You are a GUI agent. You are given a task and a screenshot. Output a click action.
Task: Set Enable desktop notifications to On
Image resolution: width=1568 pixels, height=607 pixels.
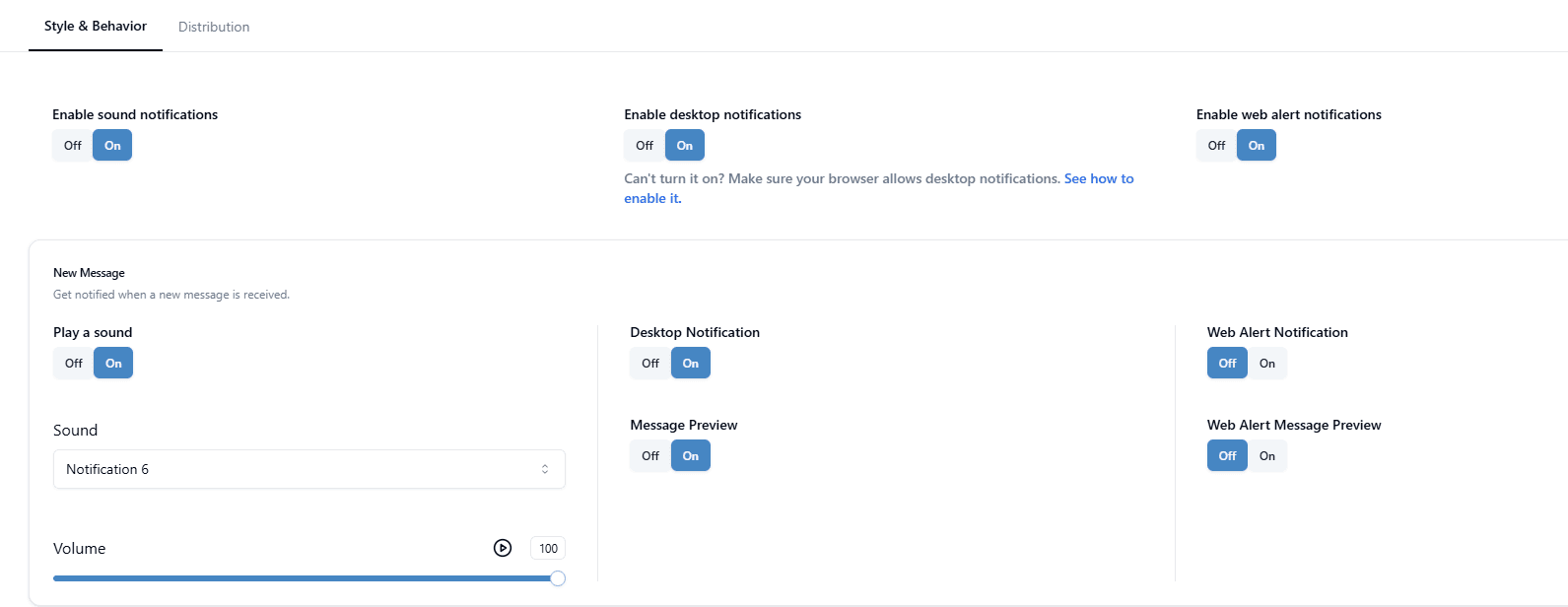tap(685, 146)
